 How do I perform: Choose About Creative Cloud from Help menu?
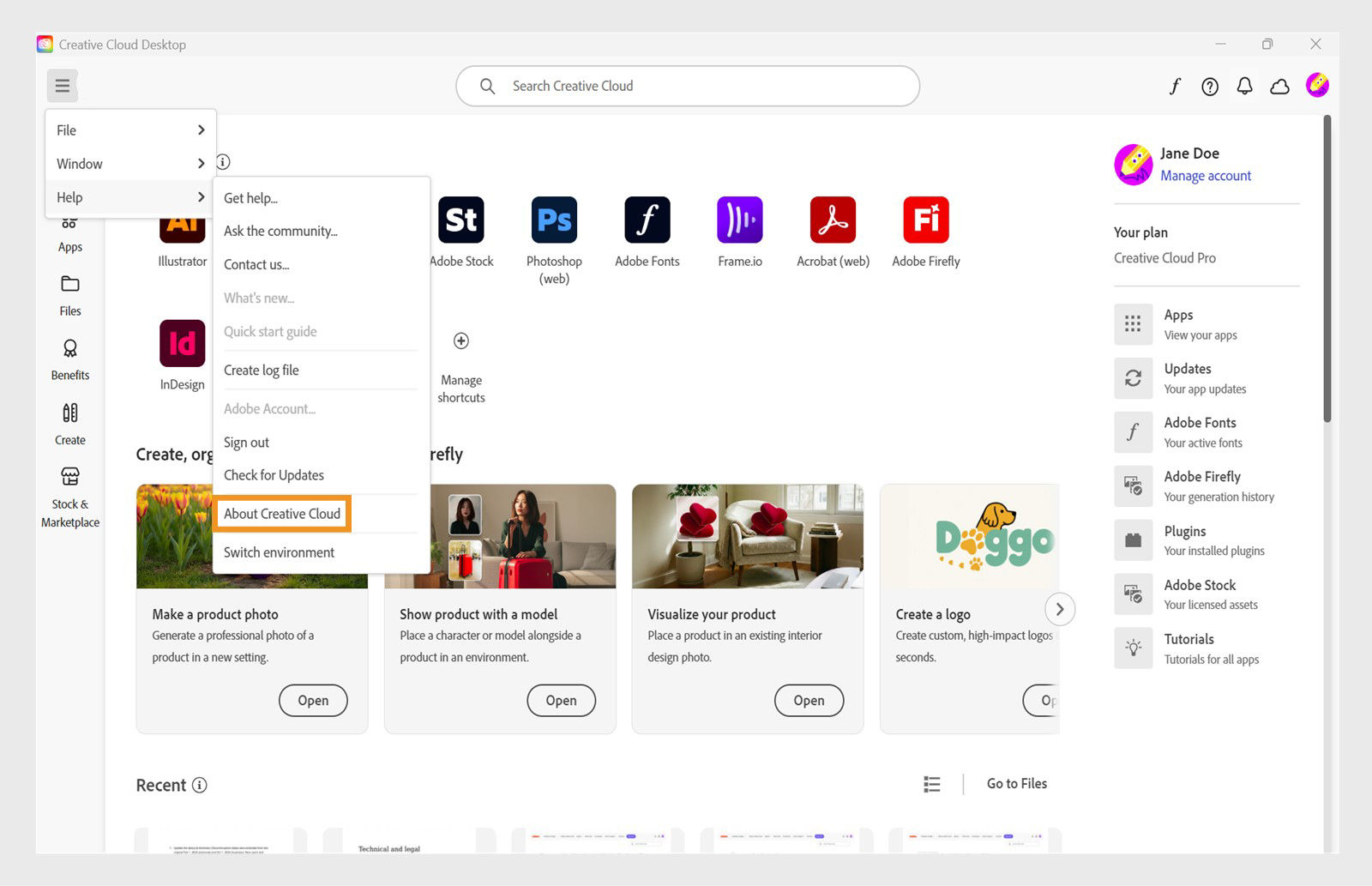(x=281, y=513)
